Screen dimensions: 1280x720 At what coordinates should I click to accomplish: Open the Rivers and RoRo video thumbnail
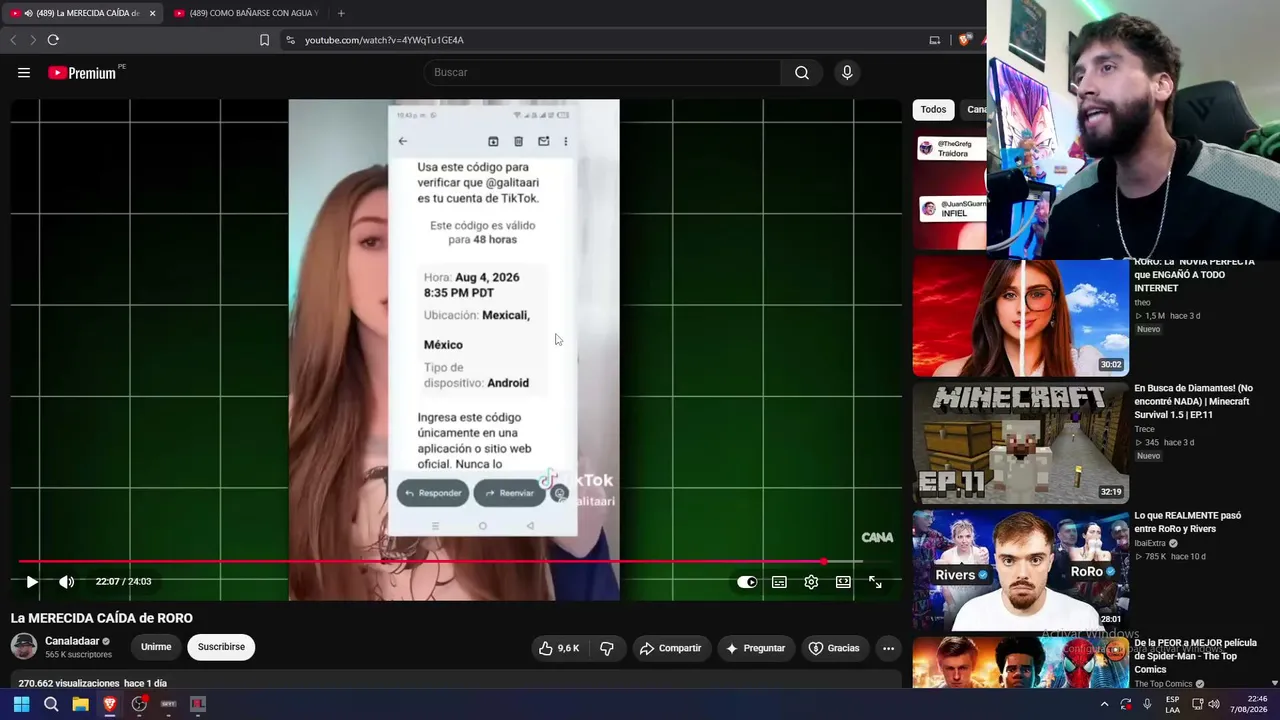[x=1020, y=571]
